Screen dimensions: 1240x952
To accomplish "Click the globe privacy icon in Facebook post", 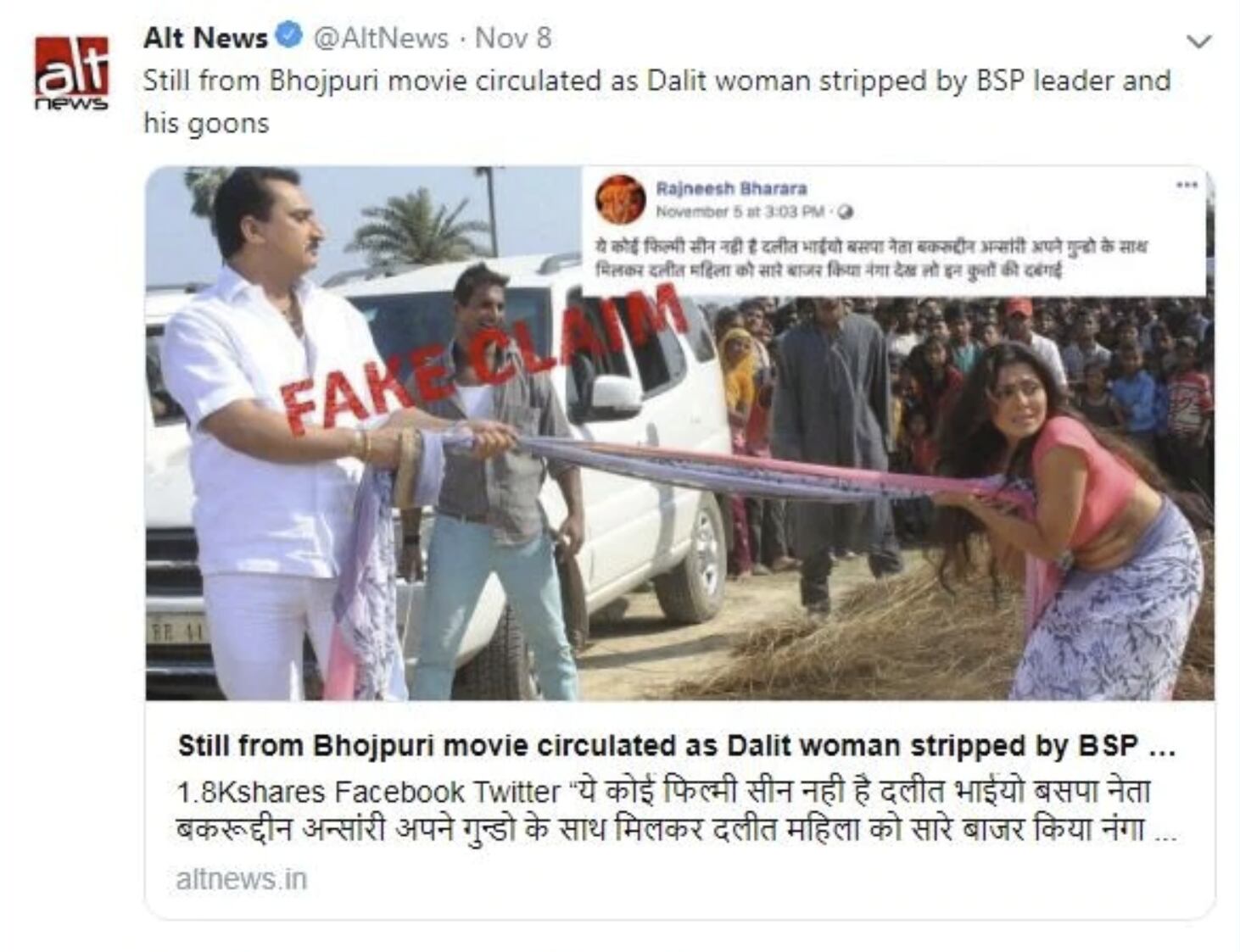I will click(x=846, y=212).
